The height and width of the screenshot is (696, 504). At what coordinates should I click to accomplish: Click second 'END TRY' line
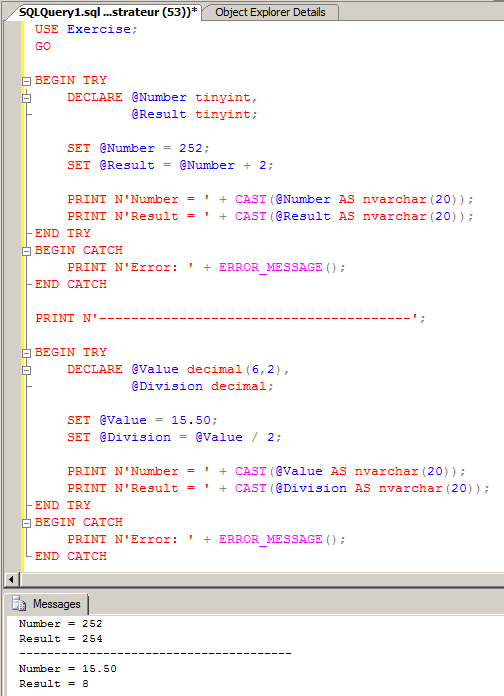coord(63,505)
